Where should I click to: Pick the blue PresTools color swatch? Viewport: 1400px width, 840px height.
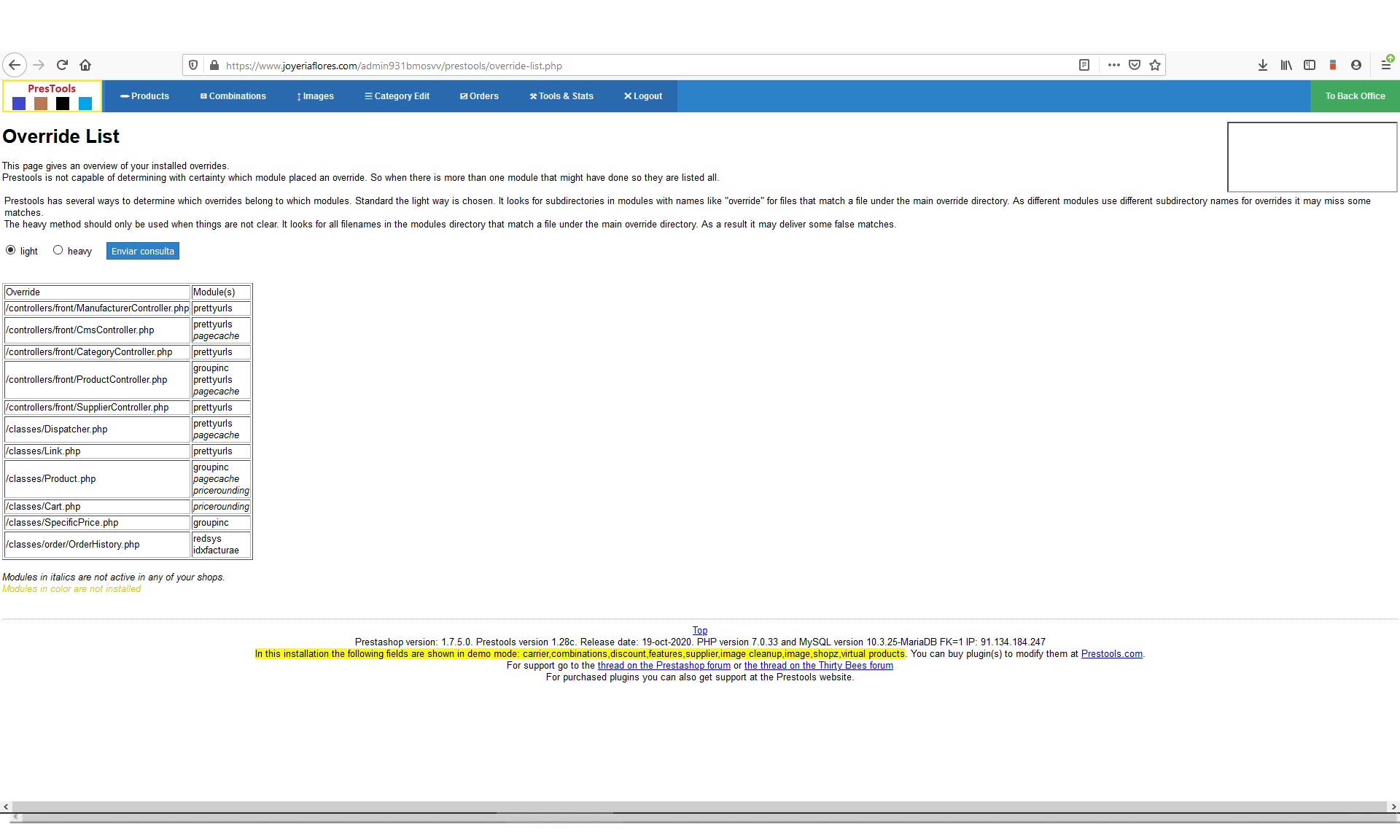pos(19,104)
